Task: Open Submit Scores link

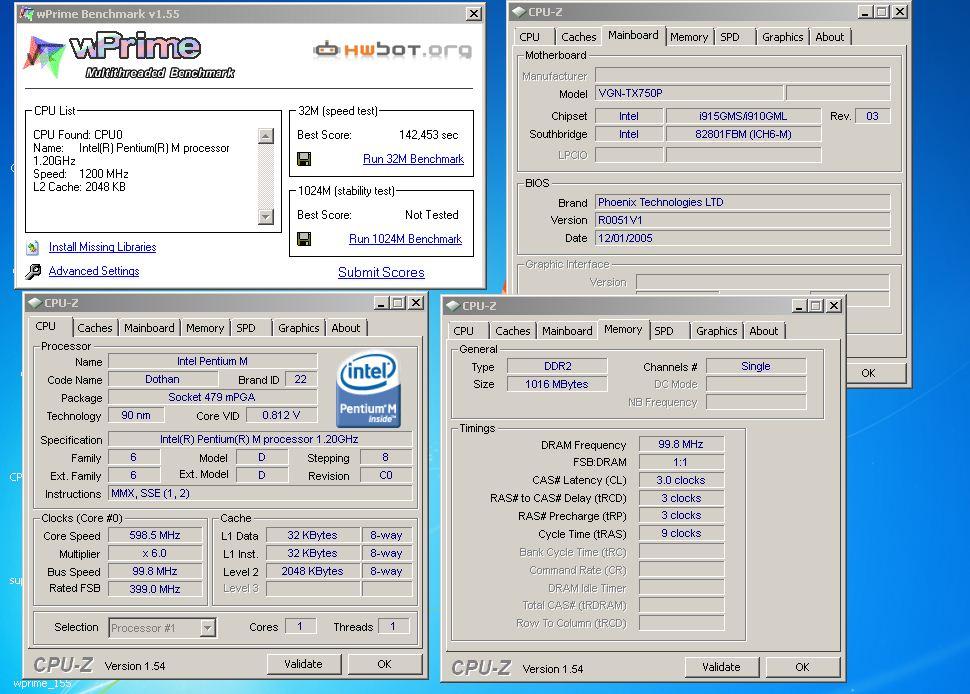Action: pos(381,272)
